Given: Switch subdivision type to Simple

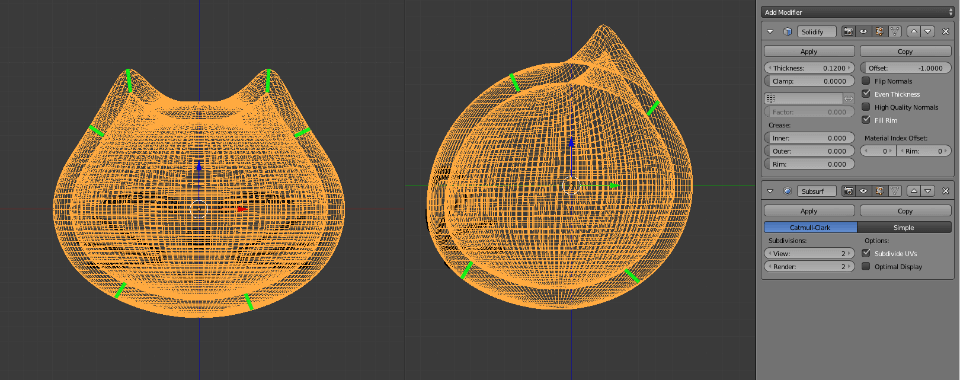Looking at the screenshot, I should point(904,227).
